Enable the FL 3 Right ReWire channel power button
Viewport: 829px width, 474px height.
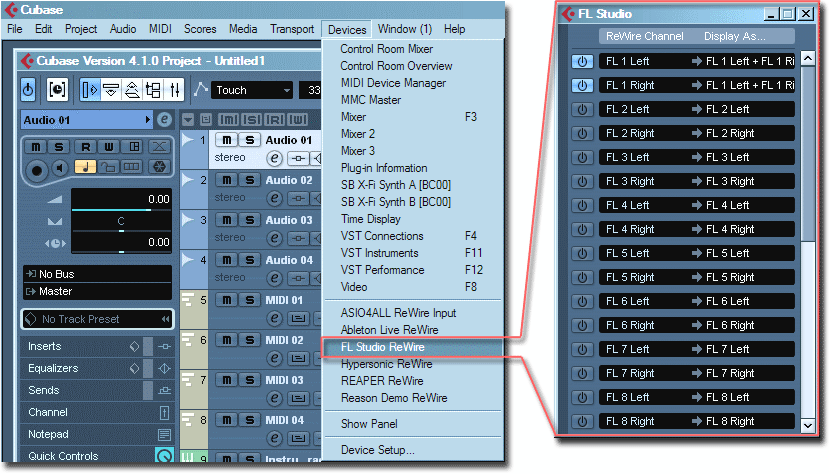582,181
